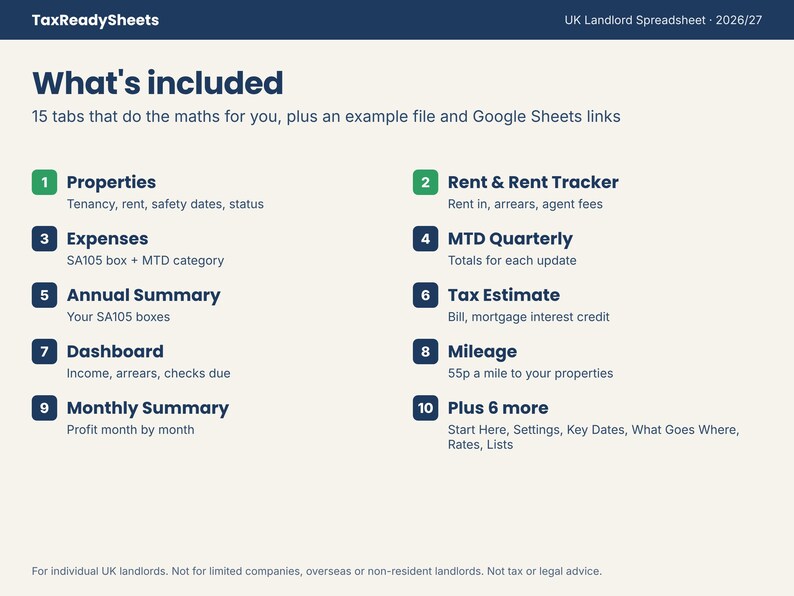Screen dimensions: 794x596
Task: Select 'Rent in, arrears, agent fees' text
Action: [x=525, y=204]
